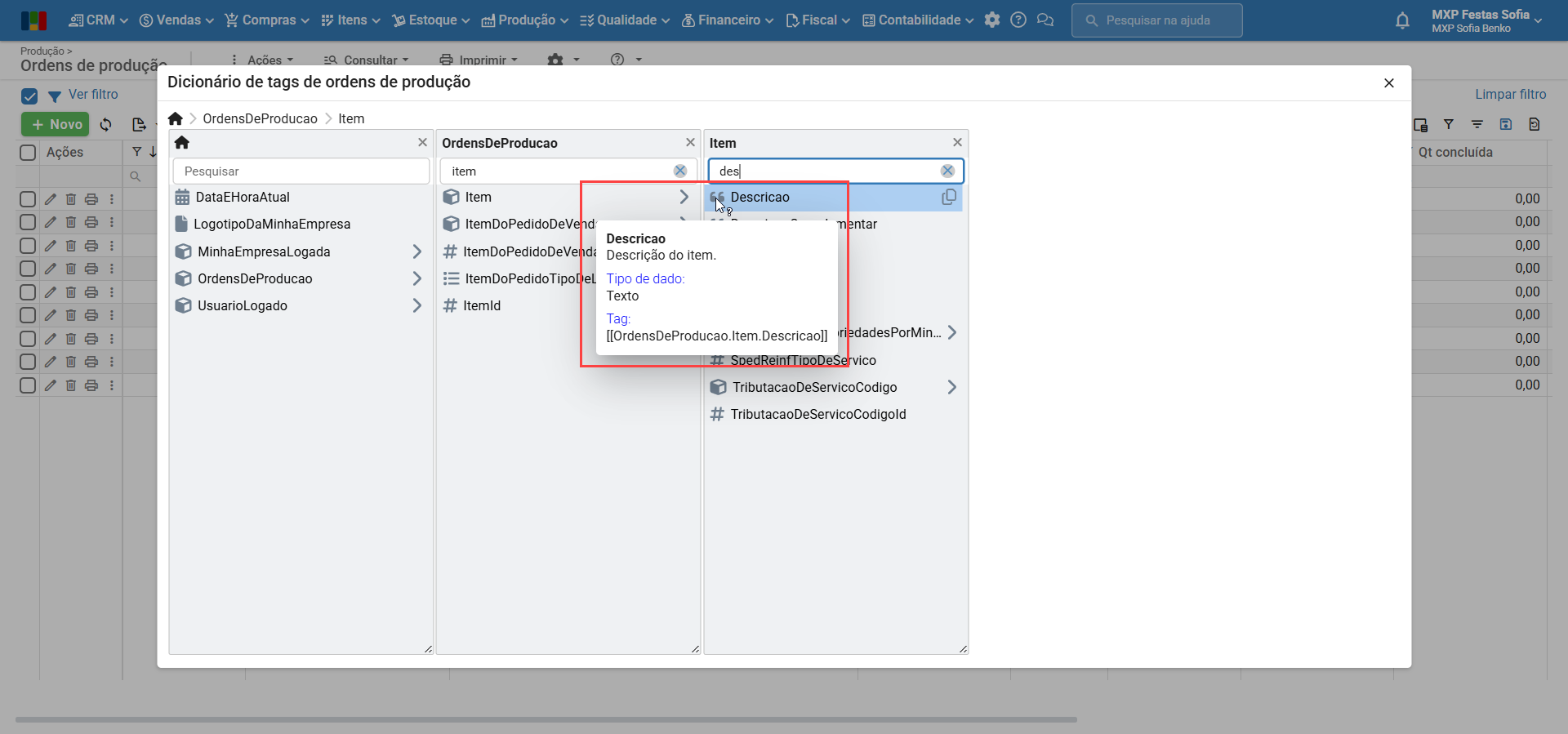Open the notifications bell
The width and height of the screenshot is (1568, 734).
(1402, 20)
